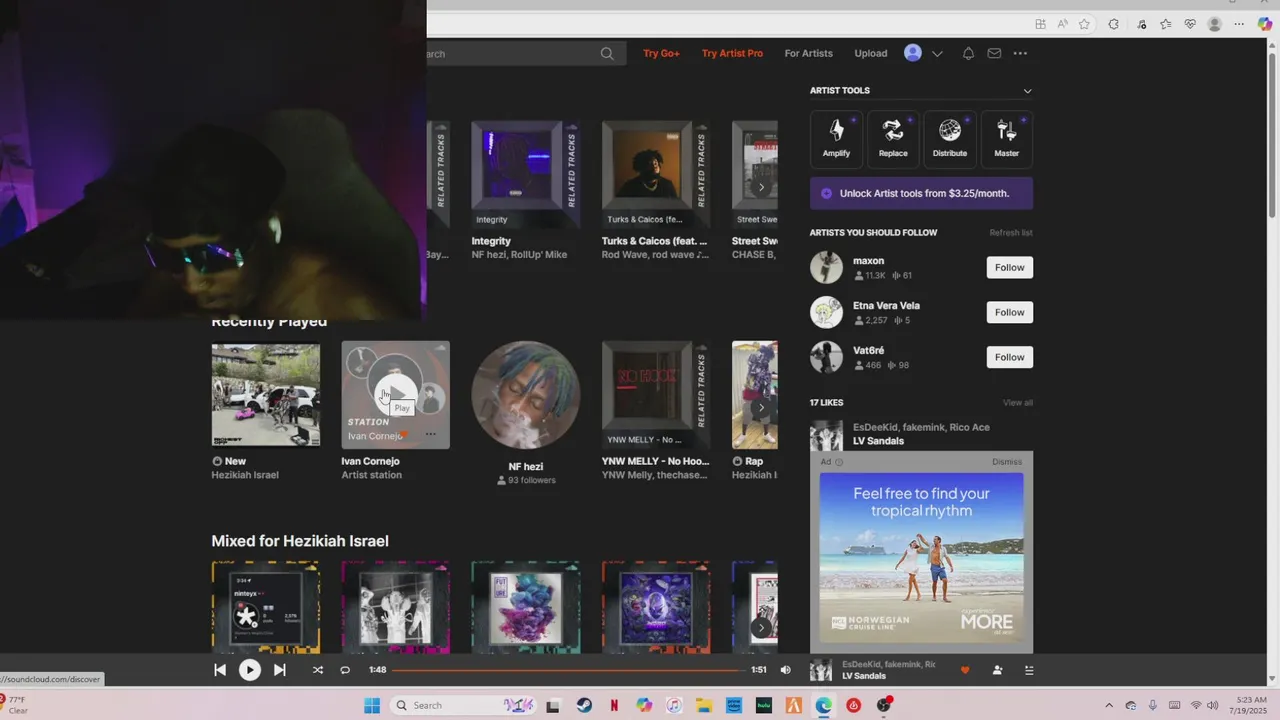Dismiss the Norwegian Cruise Line ad
This screenshot has width=1280, height=720.
pyautogui.click(x=1007, y=462)
